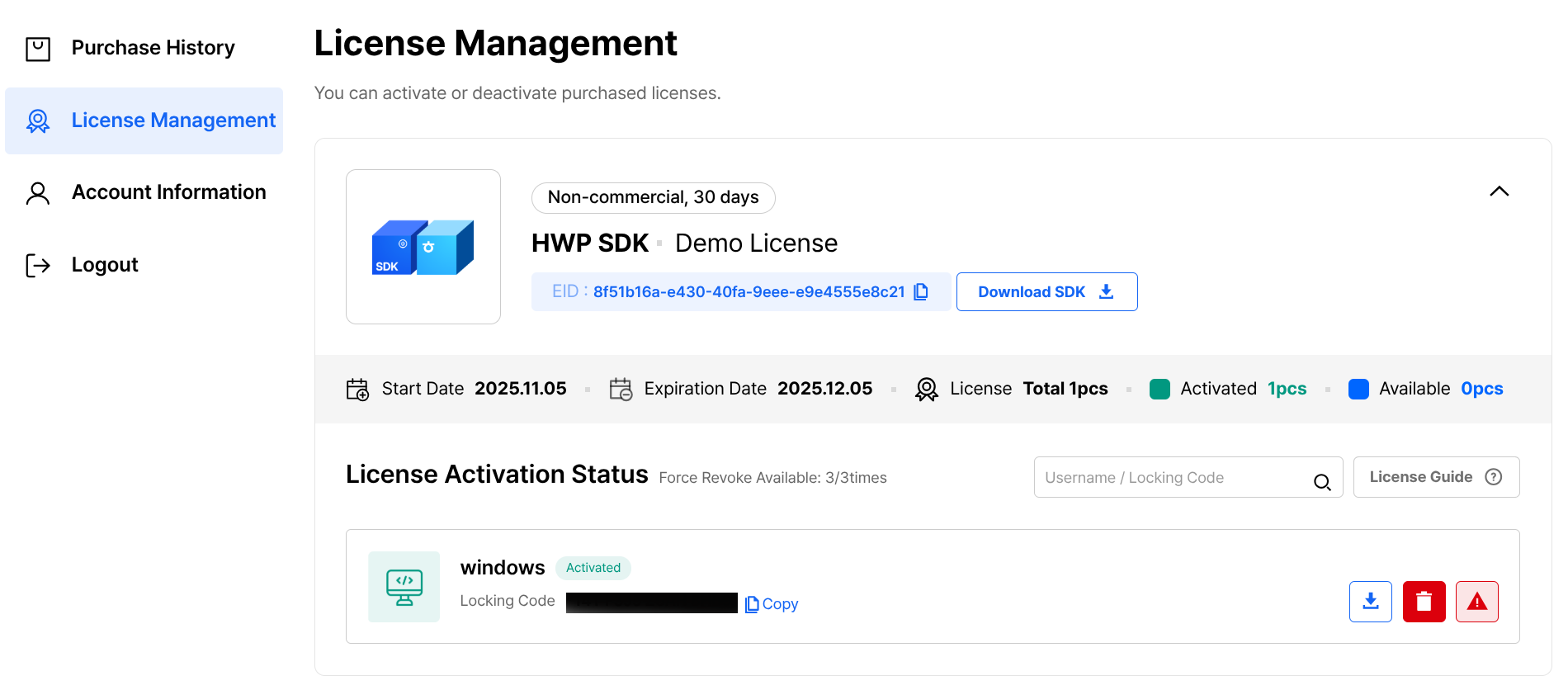This screenshot has width=1568, height=690.
Task: Log out using the sidebar Logout item
Action: click(104, 265)
